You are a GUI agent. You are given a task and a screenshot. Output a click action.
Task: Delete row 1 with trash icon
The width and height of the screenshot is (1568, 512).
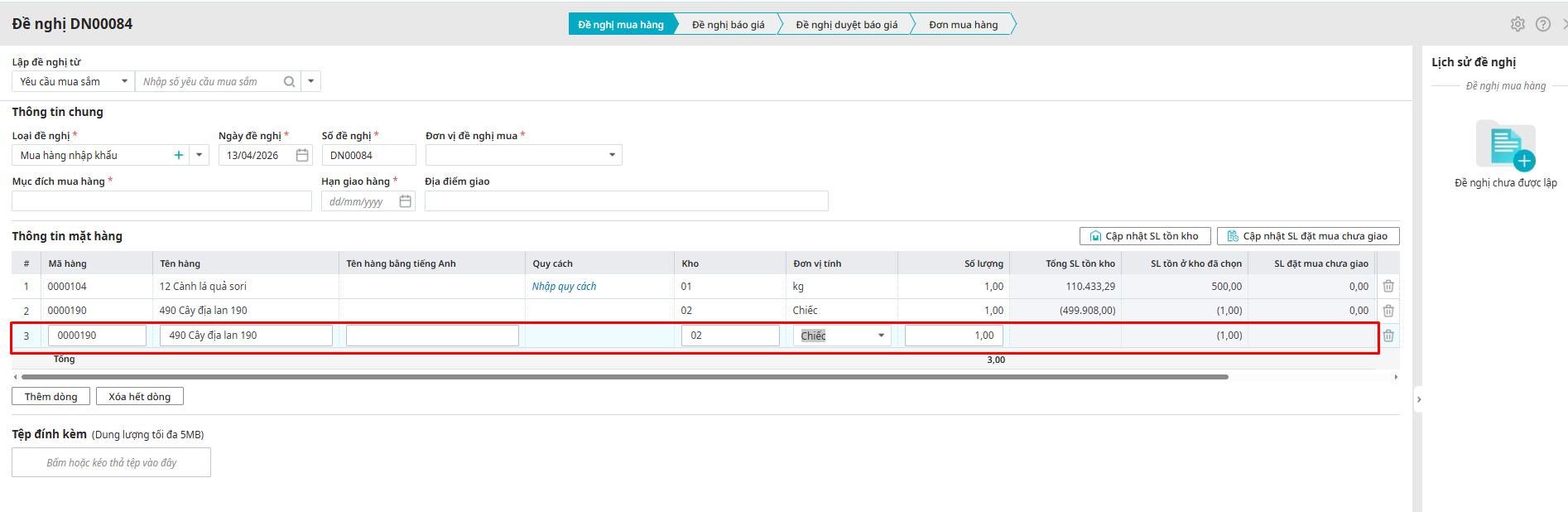pos(1388,286)
